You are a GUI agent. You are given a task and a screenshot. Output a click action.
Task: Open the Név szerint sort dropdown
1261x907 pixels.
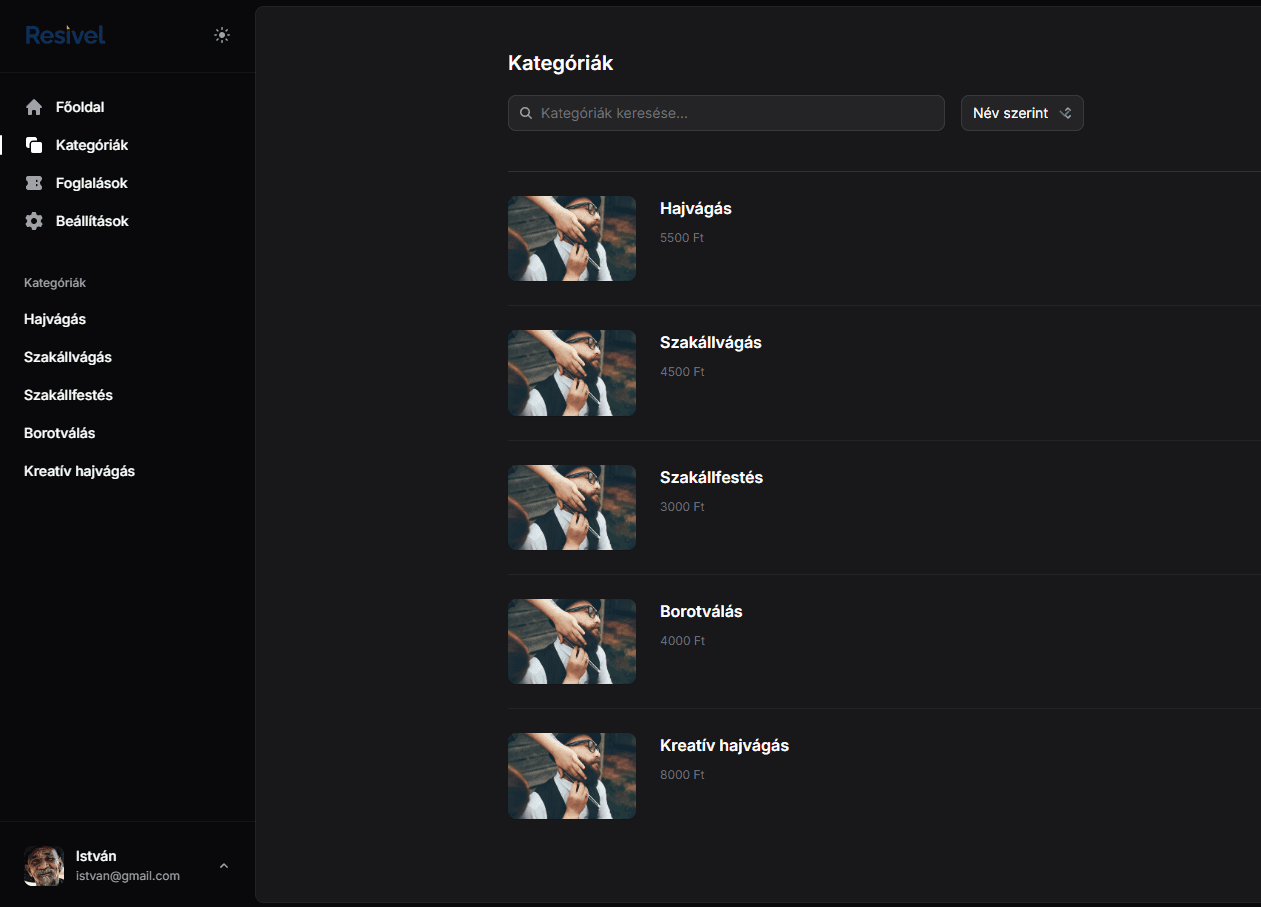1022,113
